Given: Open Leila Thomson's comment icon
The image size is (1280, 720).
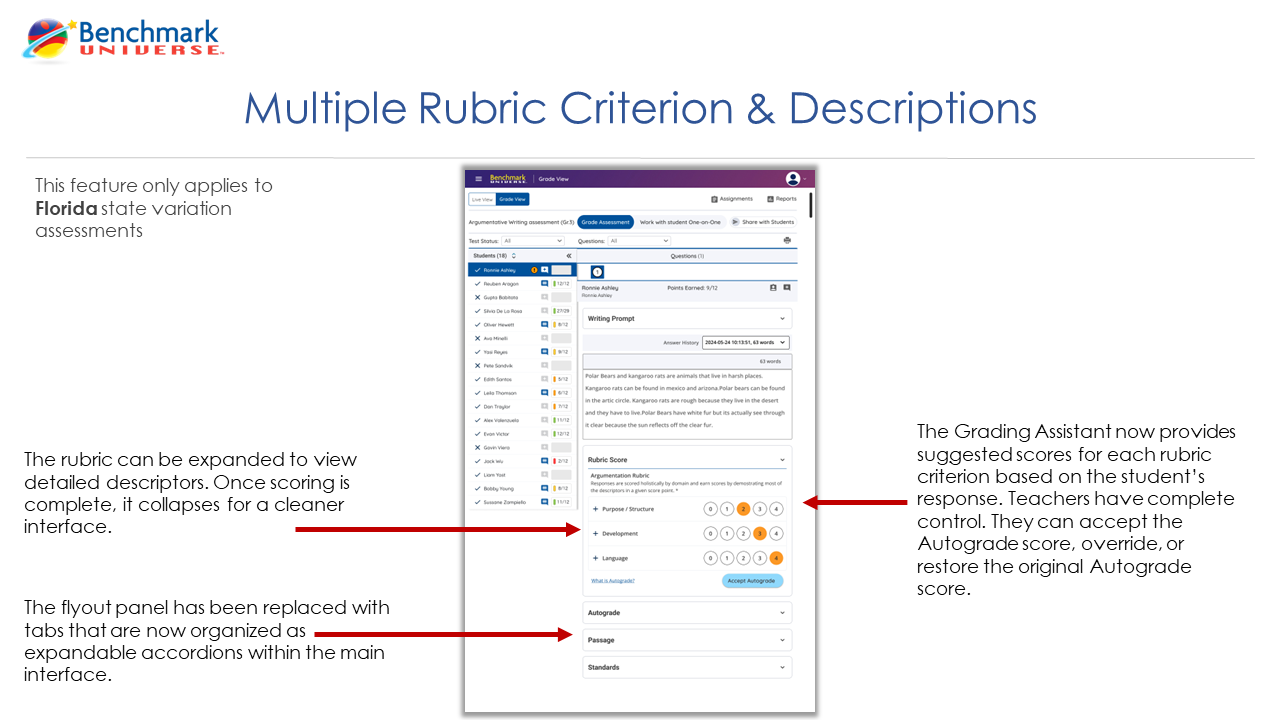Looking at the screenshot, I should click(x=545, y=393).
